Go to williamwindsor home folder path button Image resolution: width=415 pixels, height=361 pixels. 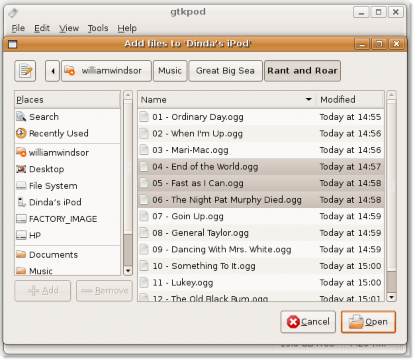[x=106, y=71]
